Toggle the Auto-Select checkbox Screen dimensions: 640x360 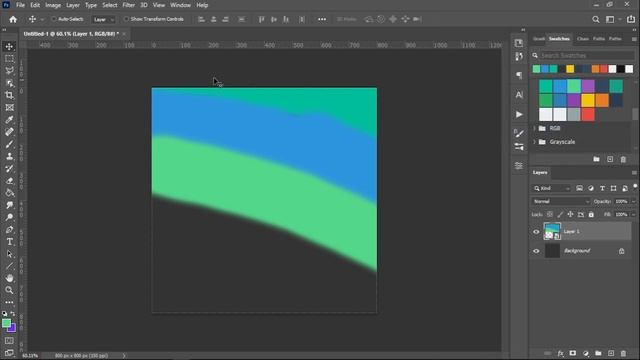pos(53,19)
